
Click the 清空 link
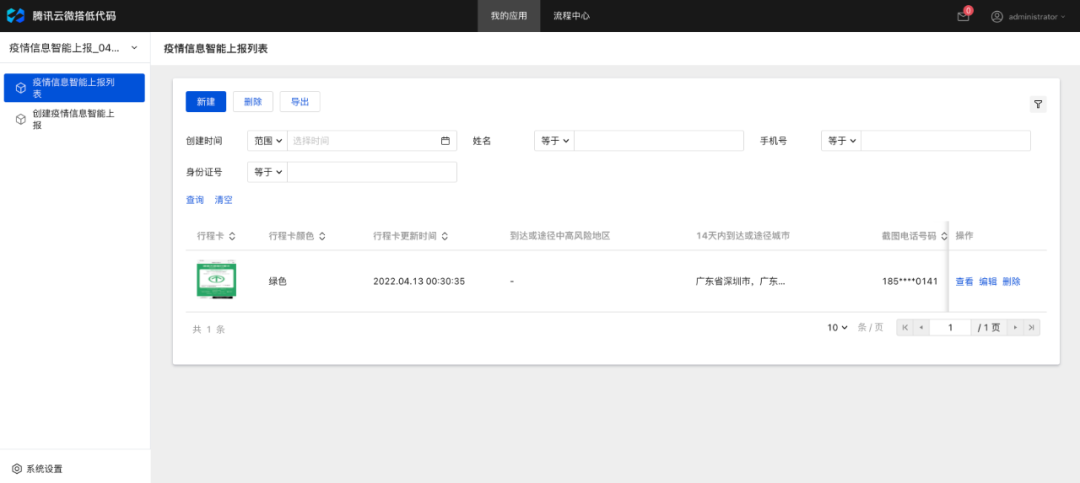click(224, 200)
